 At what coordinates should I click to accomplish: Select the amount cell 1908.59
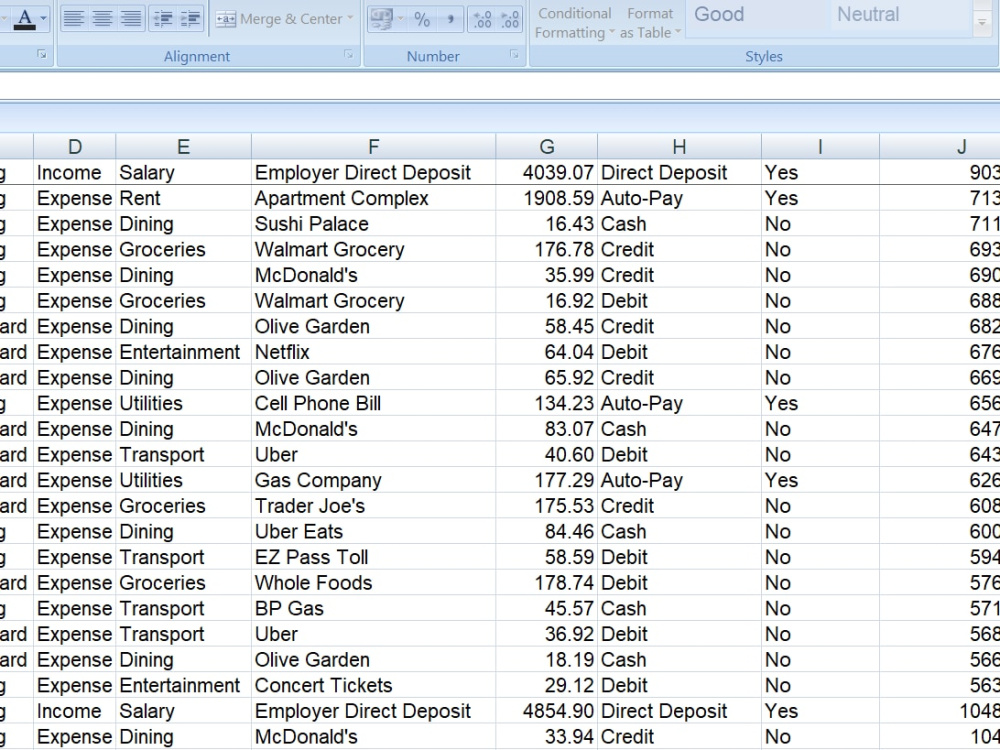pos(547,198)
